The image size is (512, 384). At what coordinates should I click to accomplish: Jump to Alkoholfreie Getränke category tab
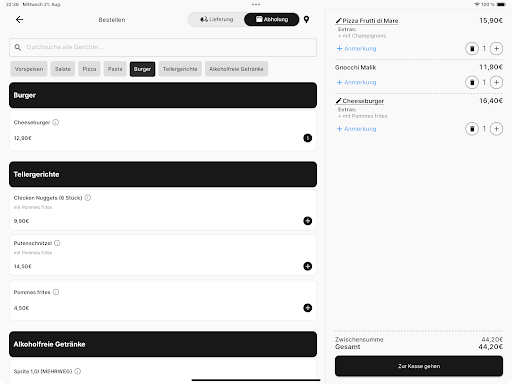coord(236,69)
